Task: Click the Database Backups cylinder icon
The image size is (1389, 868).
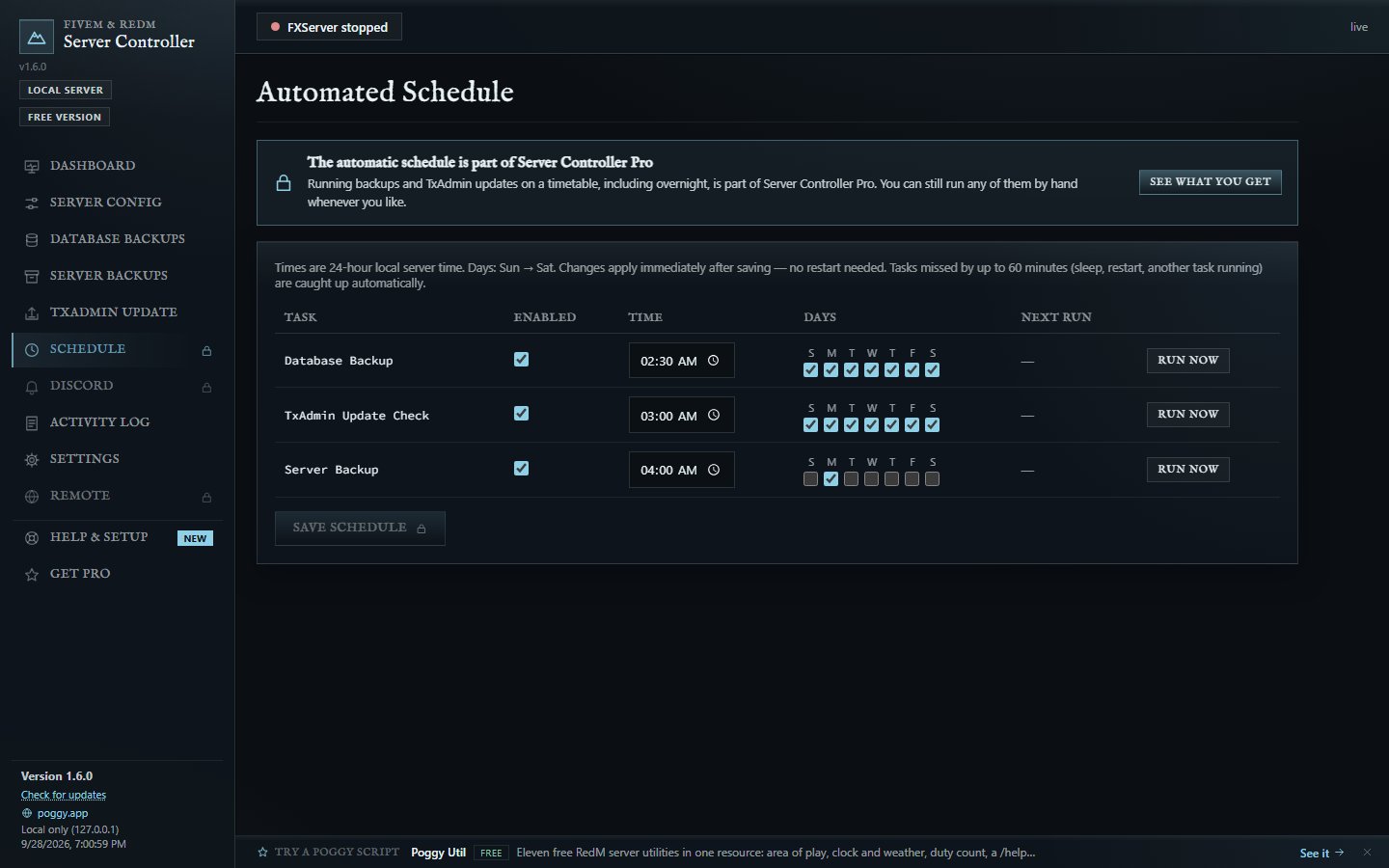Action: (x=32, y=240)
